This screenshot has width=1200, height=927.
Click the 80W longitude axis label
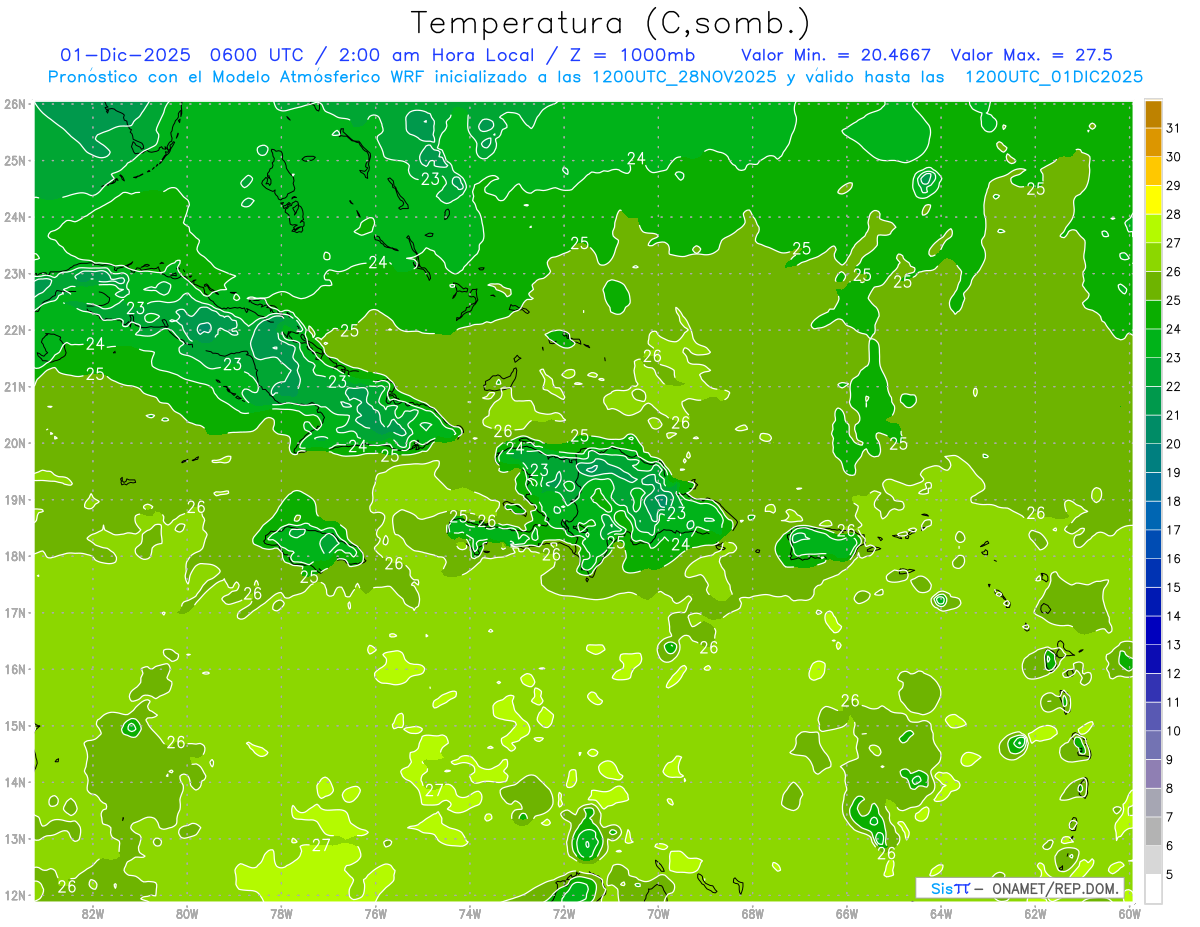pyautogui.click(x=187, y=913)
